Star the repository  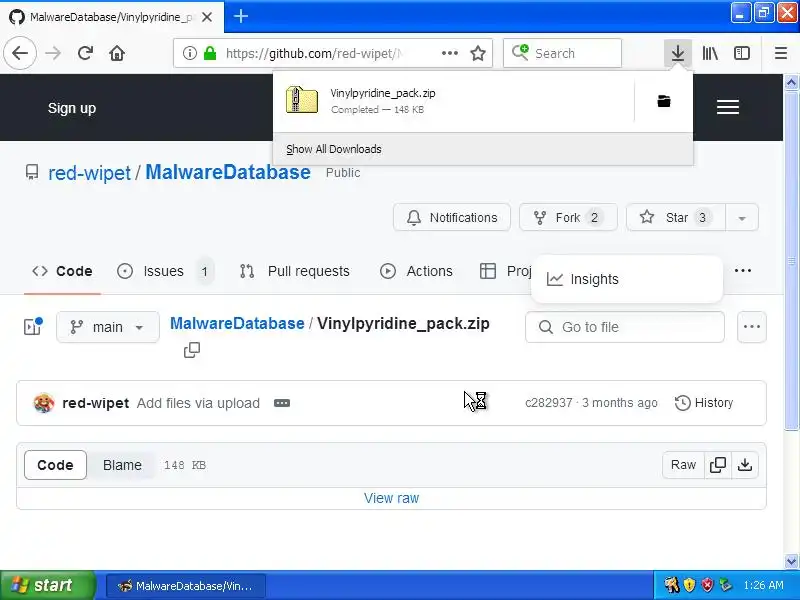click(x=676, y=217)
